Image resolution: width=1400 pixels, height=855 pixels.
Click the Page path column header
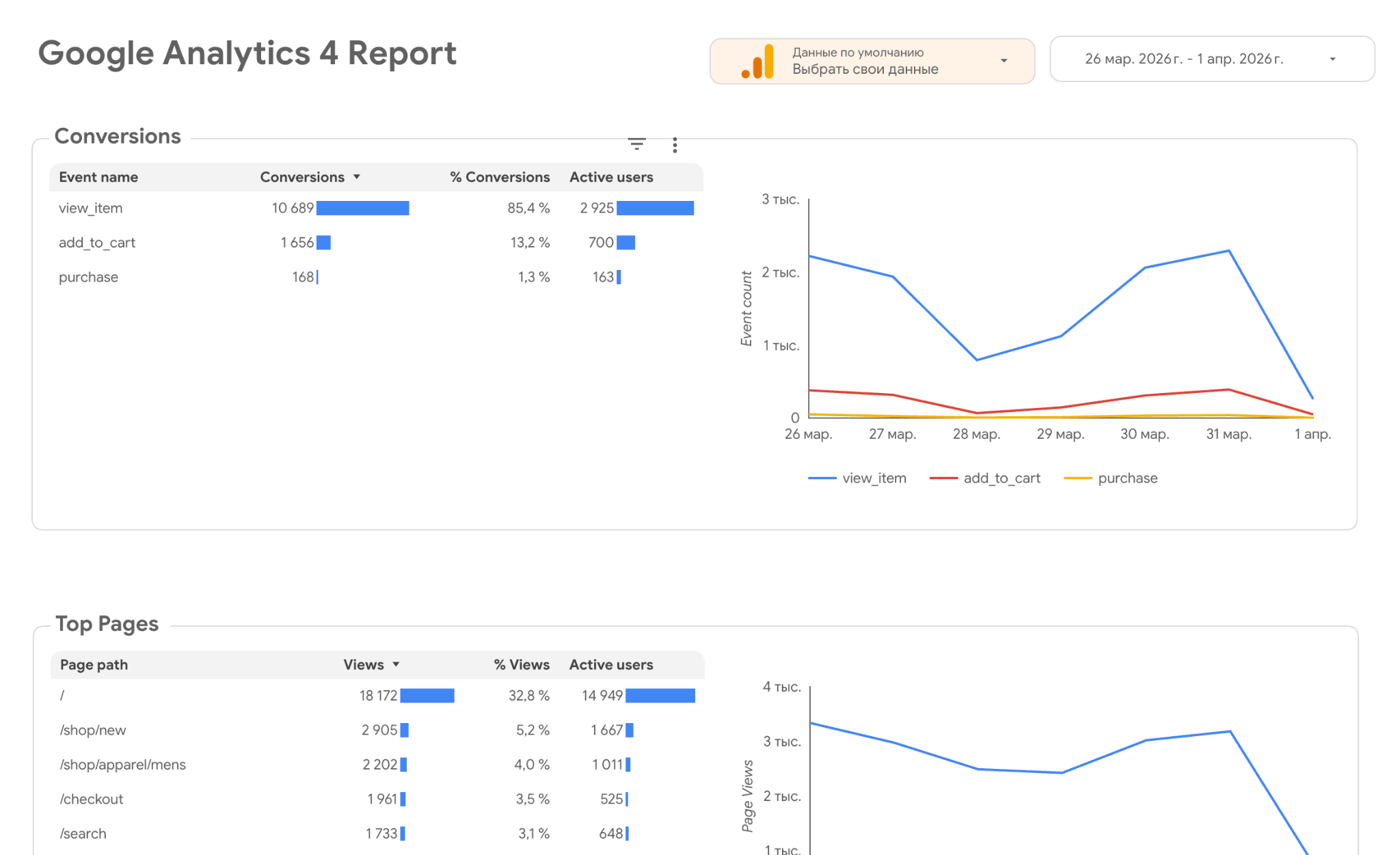click(x=94, y=664)
